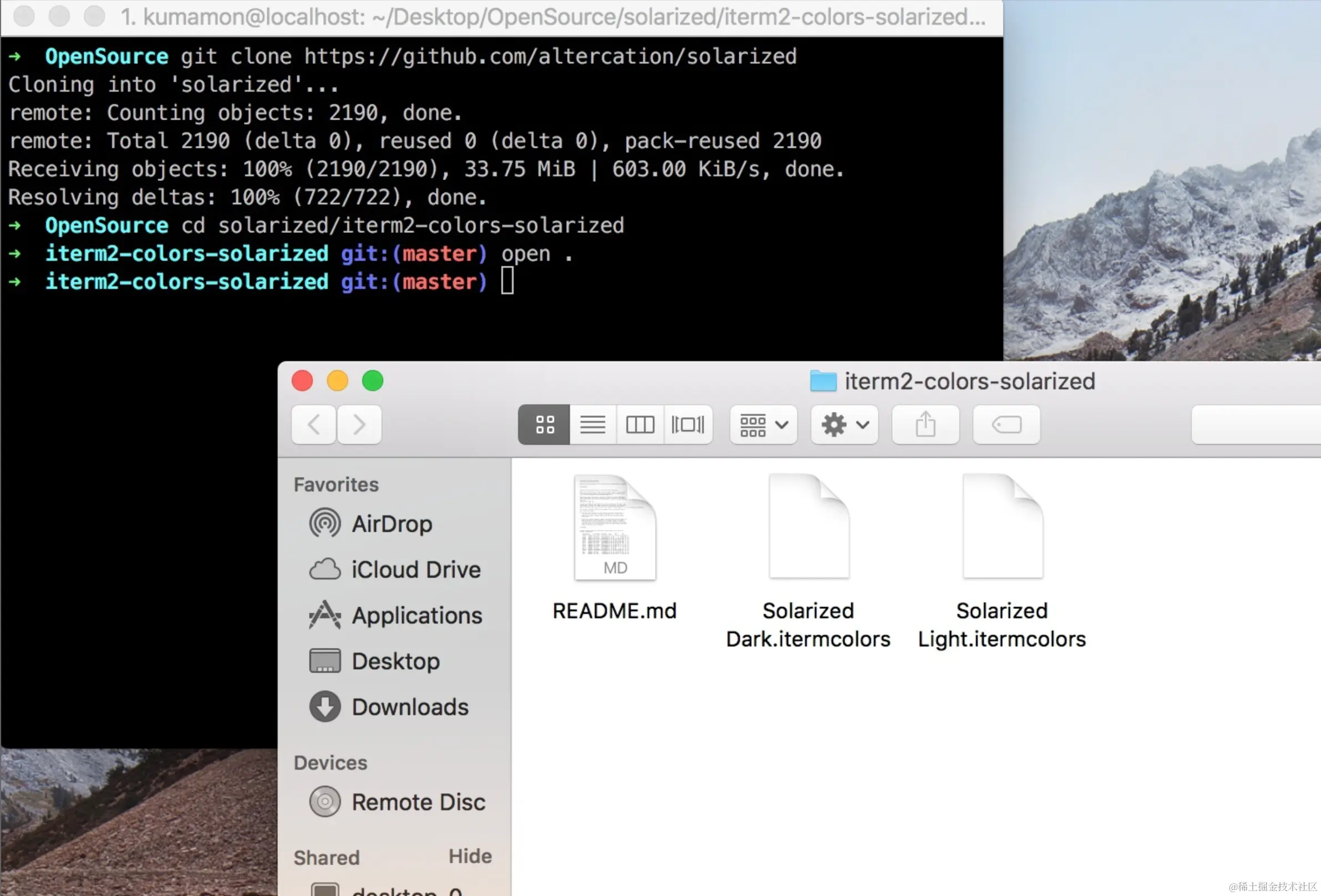1321x896 pixels.
Task: Click the folder icon in Finder title
Action: (823, 381)
